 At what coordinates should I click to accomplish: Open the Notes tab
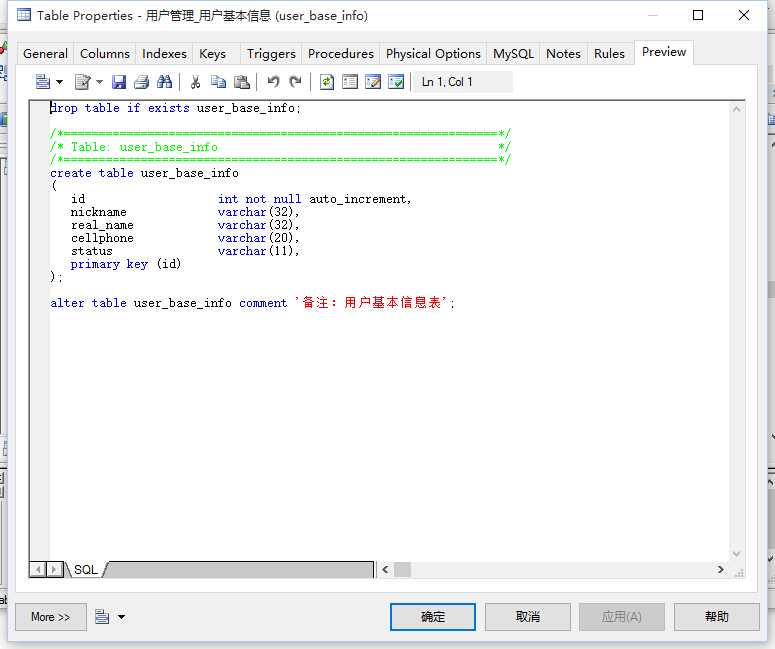pyautogui.click(x=563, y=53)
